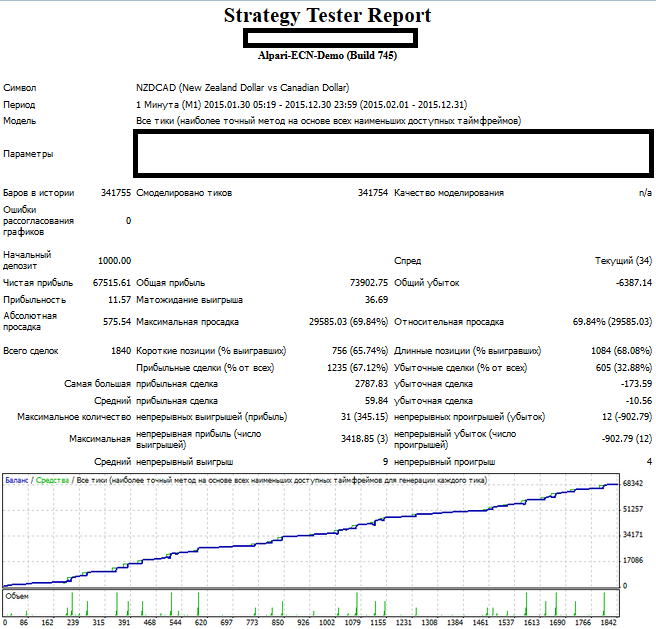The height and width of the screenshot is (629, 656).
Task: Click the Средства legend in chart
Action: [x=52, y=480]
